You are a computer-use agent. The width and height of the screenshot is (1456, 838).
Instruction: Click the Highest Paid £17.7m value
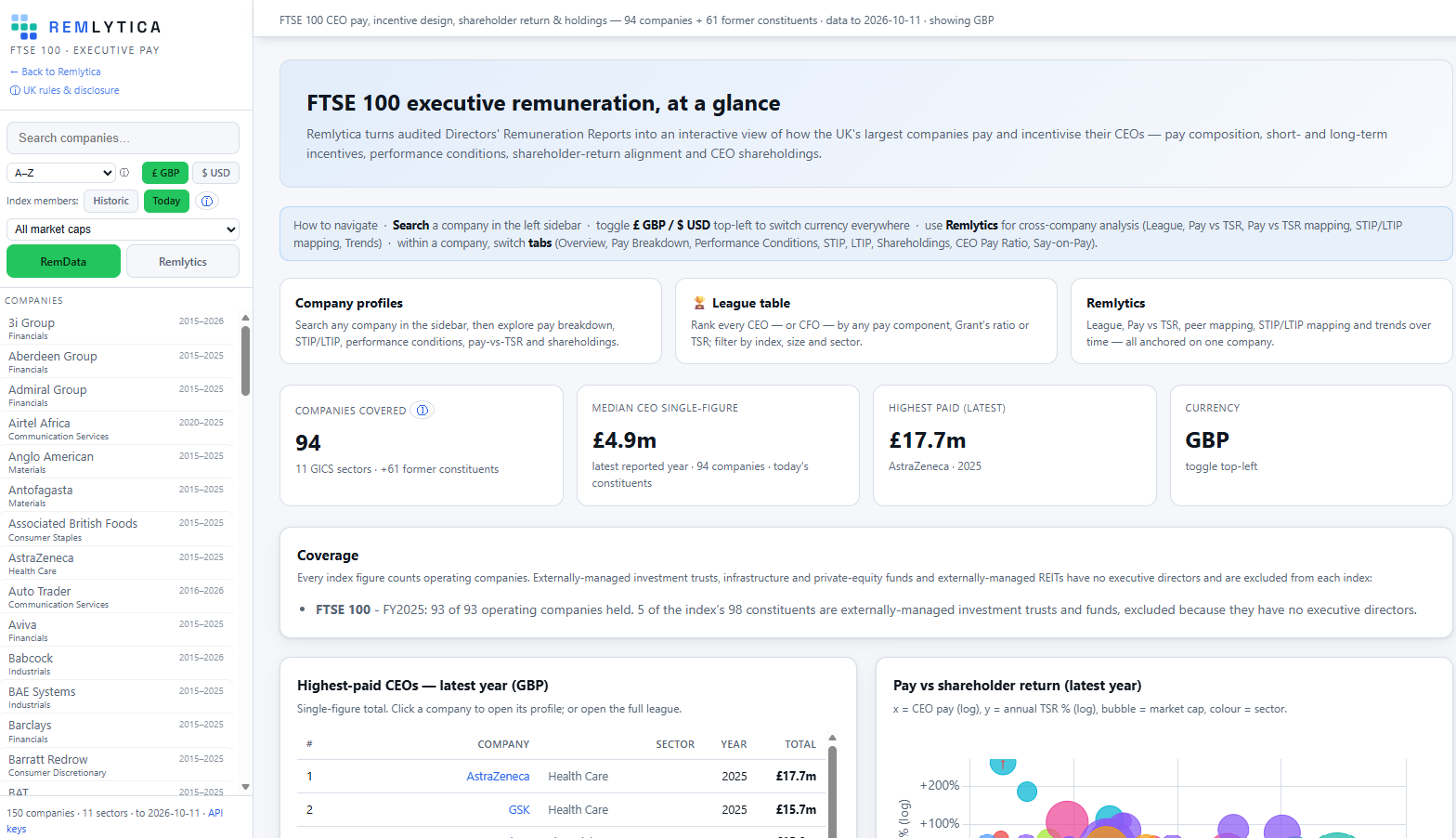927,439
